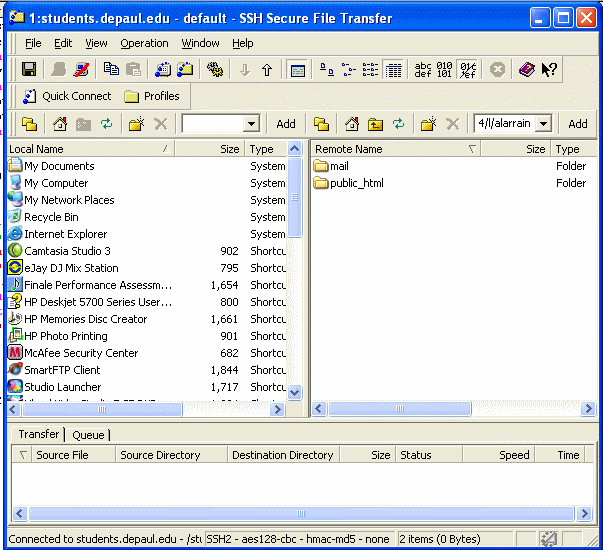
Task: Open local folder favorites icon
Action: [30, 124]
